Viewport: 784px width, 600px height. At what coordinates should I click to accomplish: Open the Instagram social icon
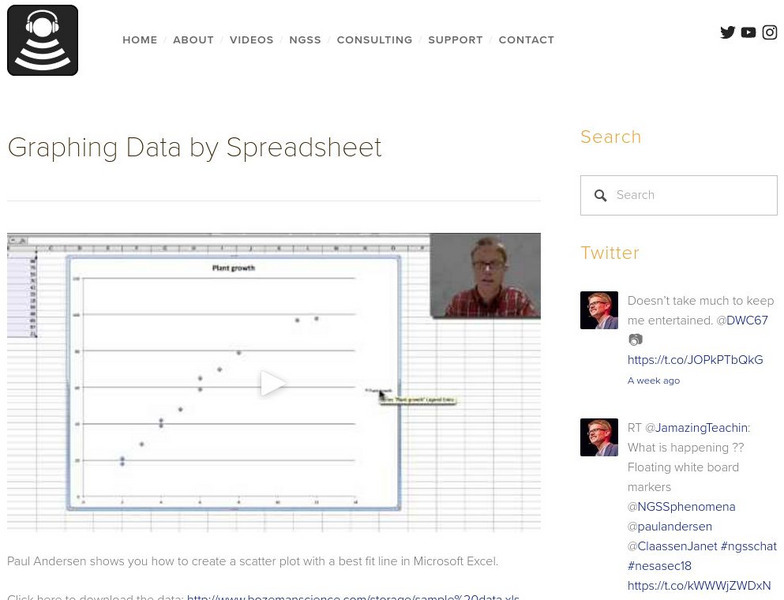769,32
